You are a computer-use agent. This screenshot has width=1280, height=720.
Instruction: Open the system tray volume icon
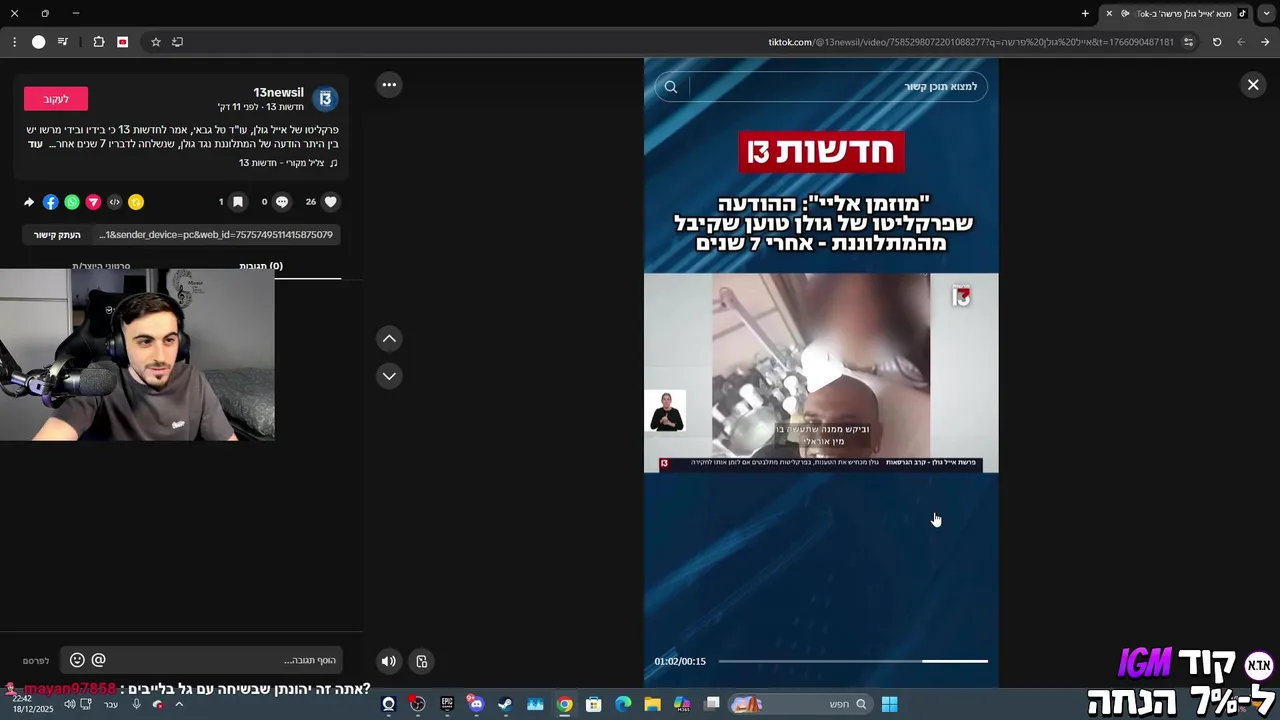pos(69,704)
